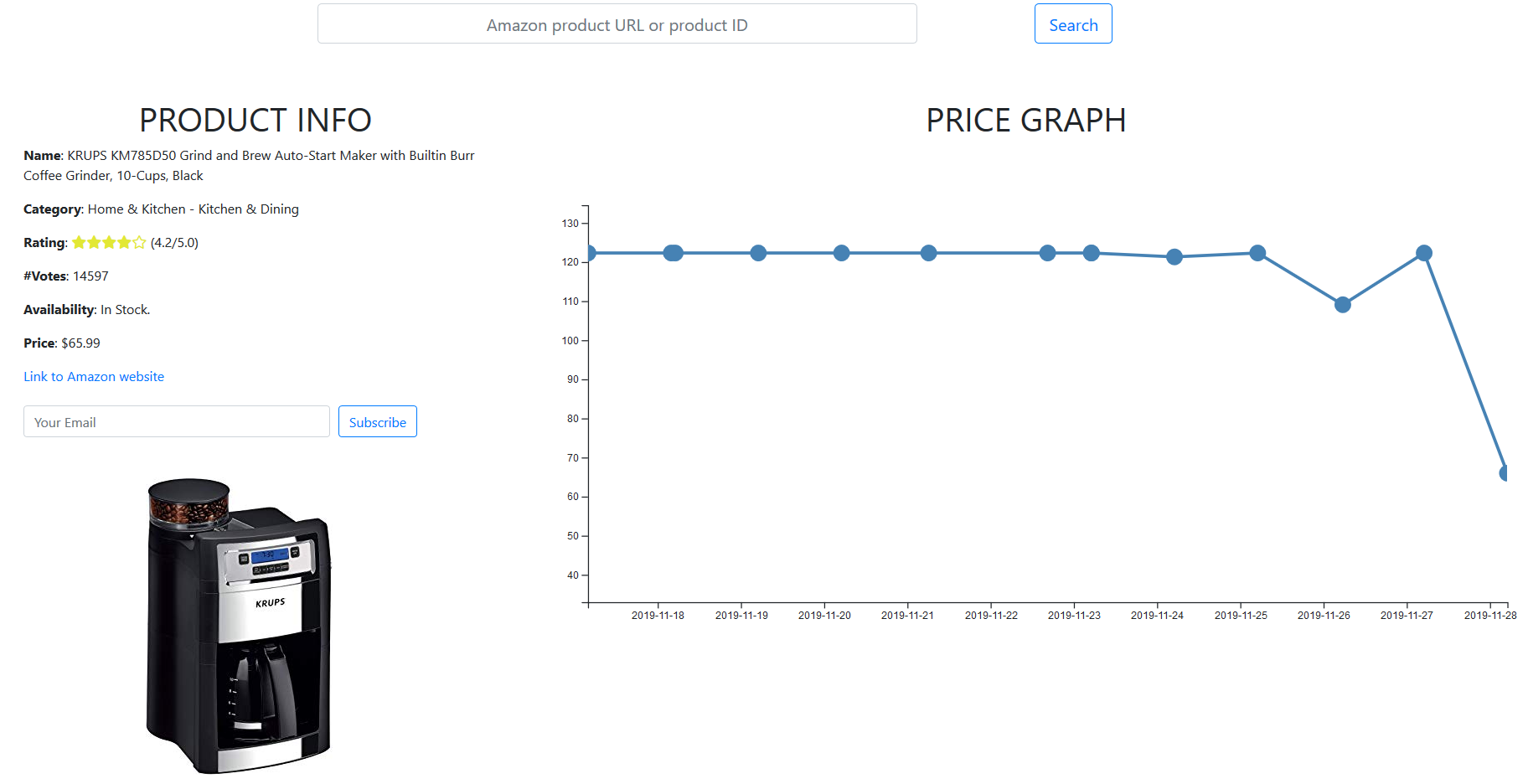Click the Your Email input field
The width and height of the screenshot is (1528, 784).
point(177,422)
